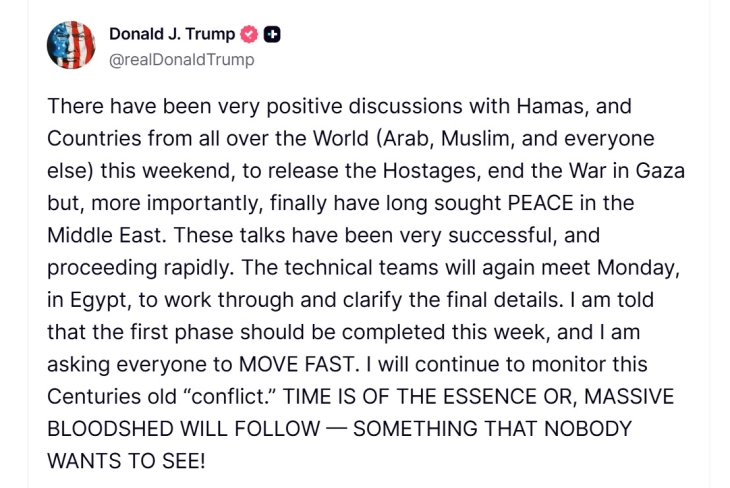730x488 pixels.
Task: Click the red verified checkmark badge
Action: coord(250,35)
